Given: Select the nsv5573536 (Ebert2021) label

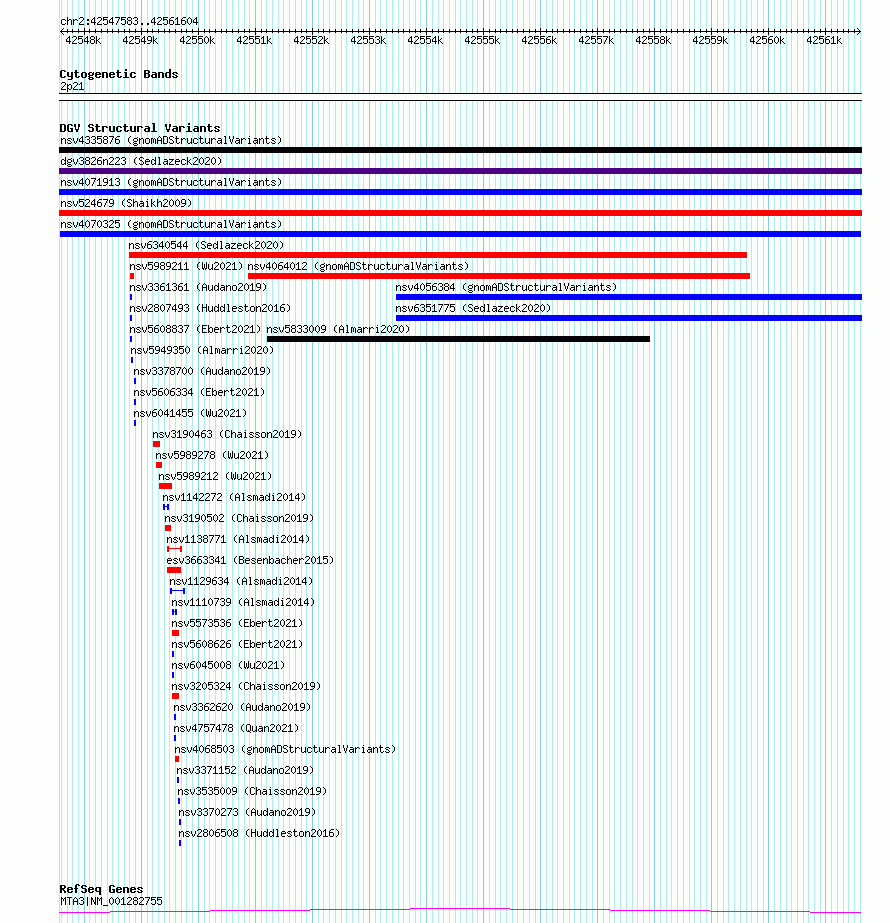Looking at the screenshot, I should tap(237, 623).
